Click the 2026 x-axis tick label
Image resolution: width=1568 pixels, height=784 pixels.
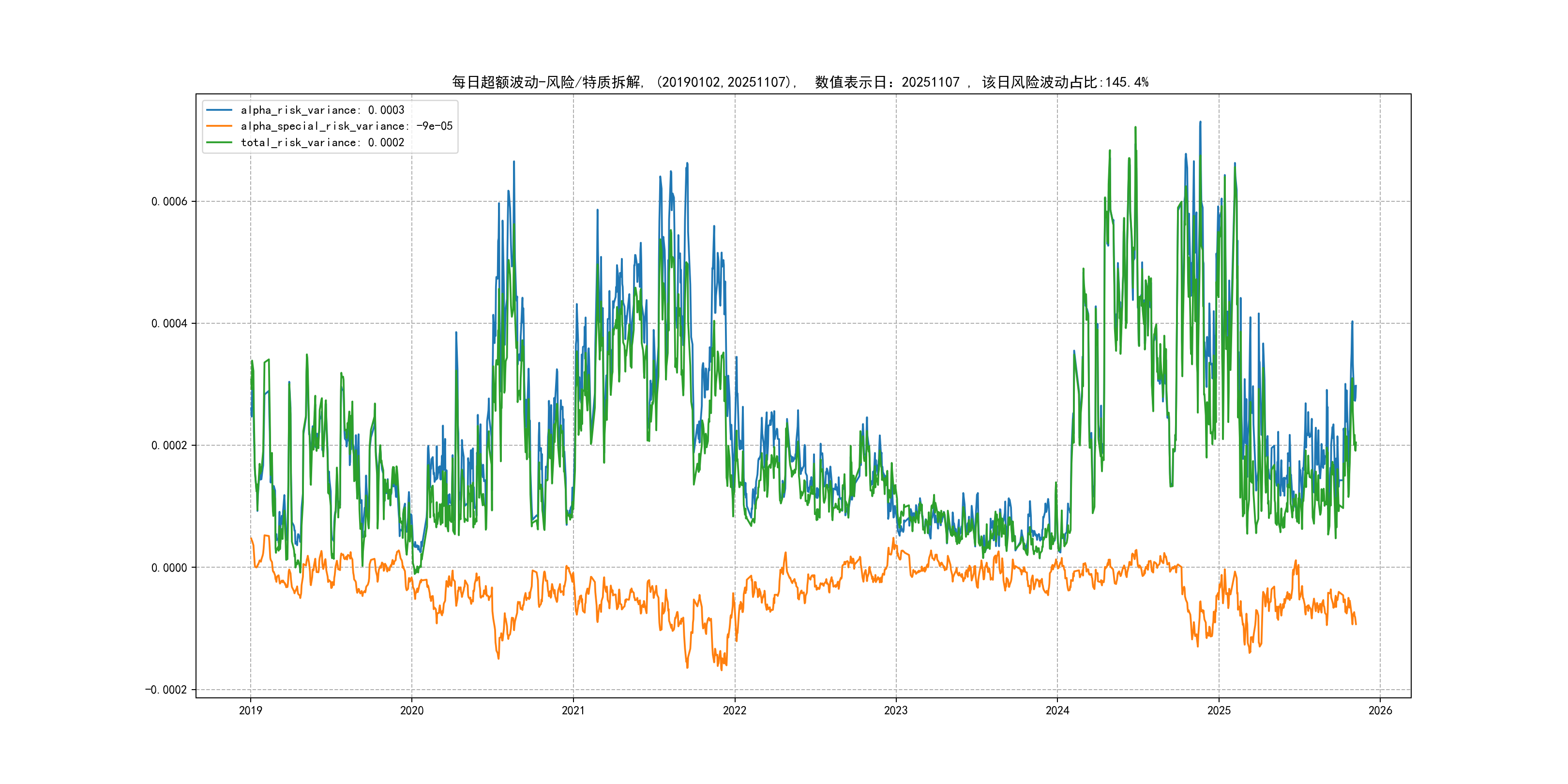[x=1380, y=710]
